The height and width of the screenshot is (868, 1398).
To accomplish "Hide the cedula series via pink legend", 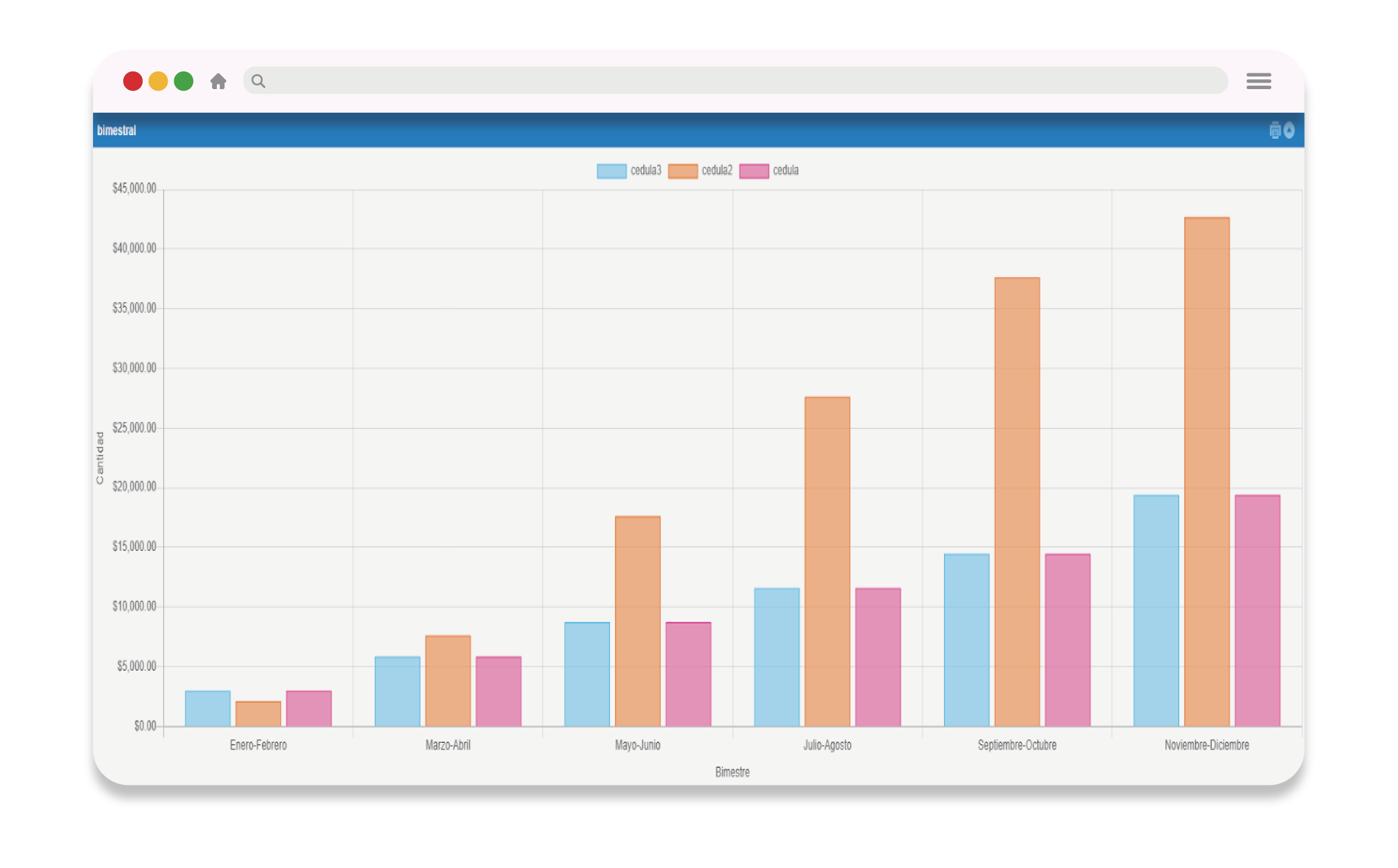I will click(753, 171).
